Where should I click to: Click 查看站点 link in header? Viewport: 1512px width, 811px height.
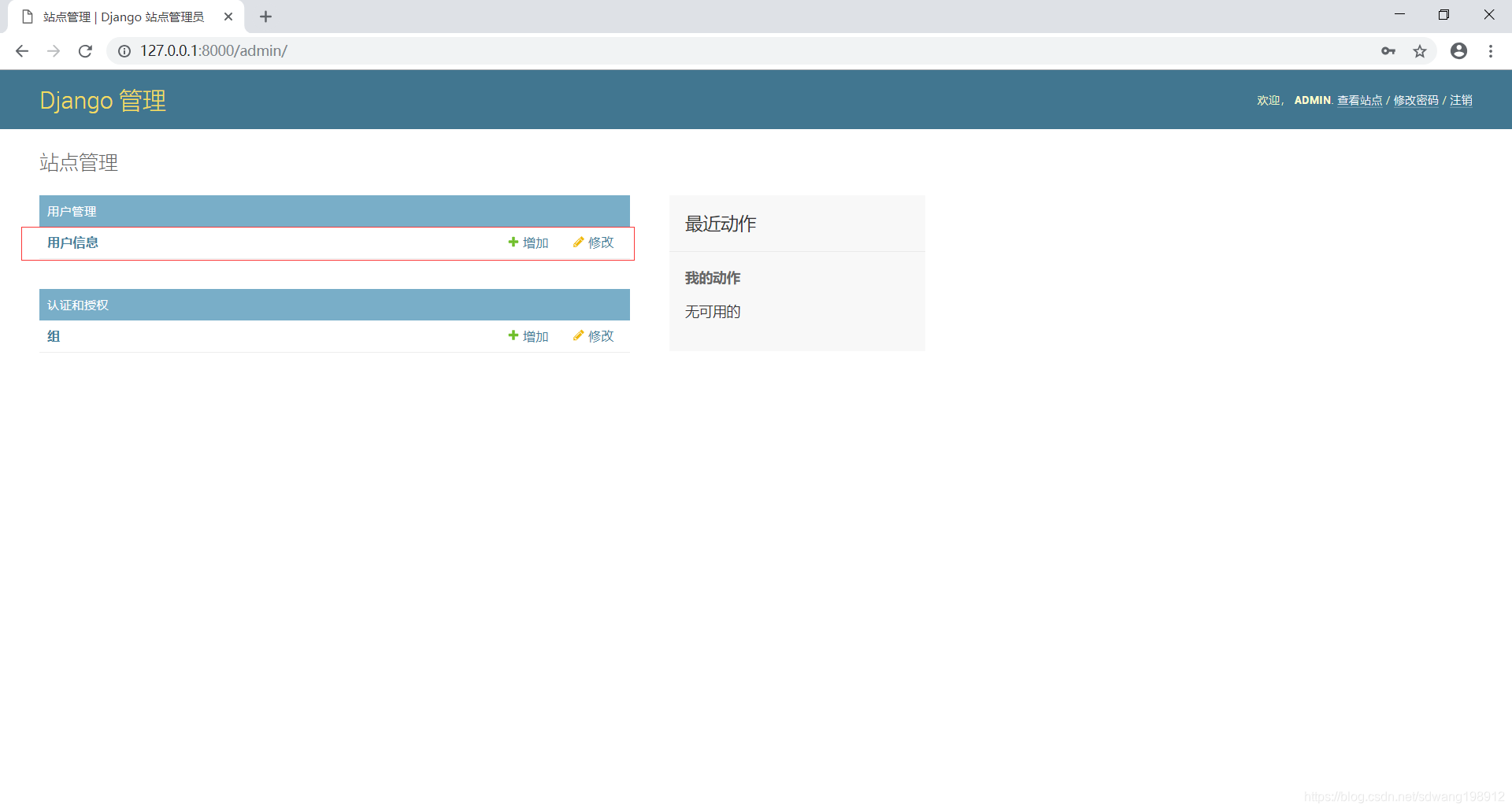[x=1359, y=100]
